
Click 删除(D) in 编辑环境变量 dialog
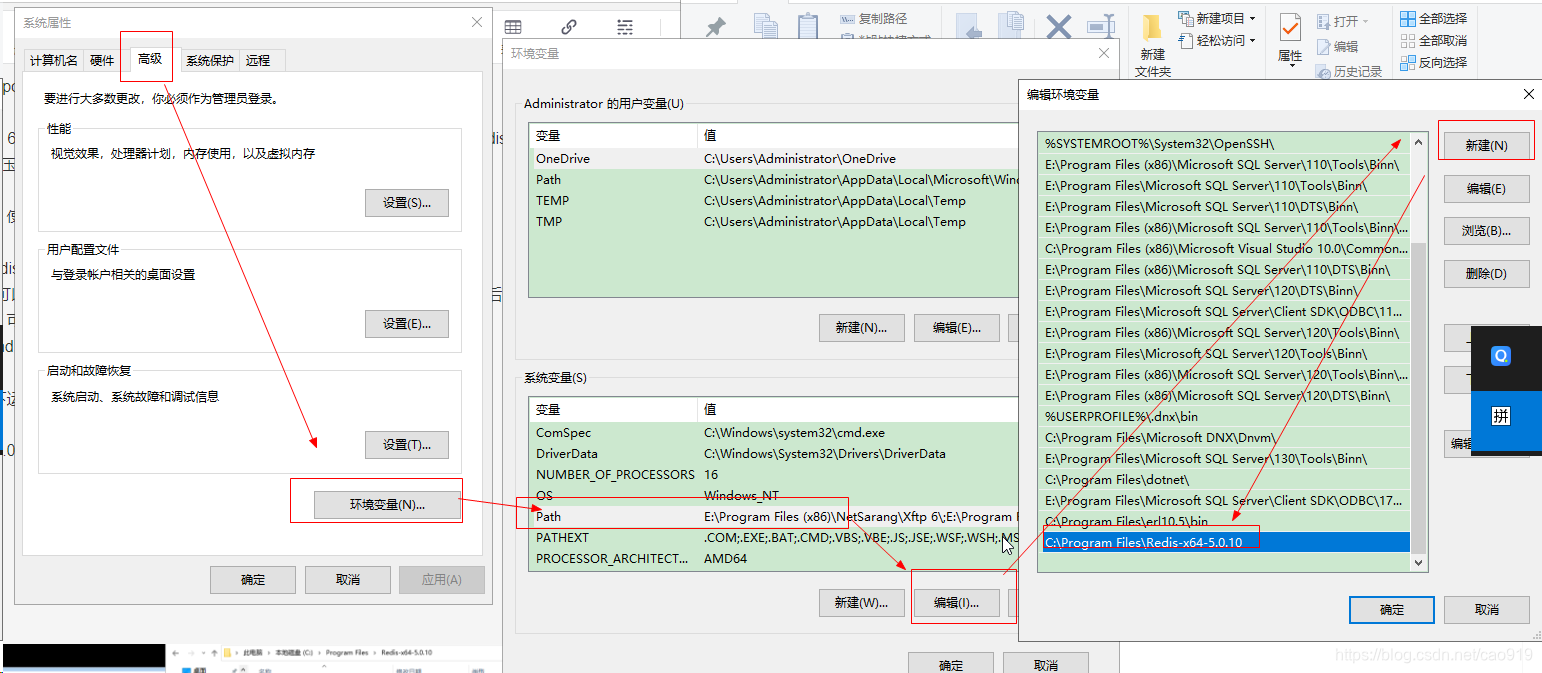point(1487,272)
